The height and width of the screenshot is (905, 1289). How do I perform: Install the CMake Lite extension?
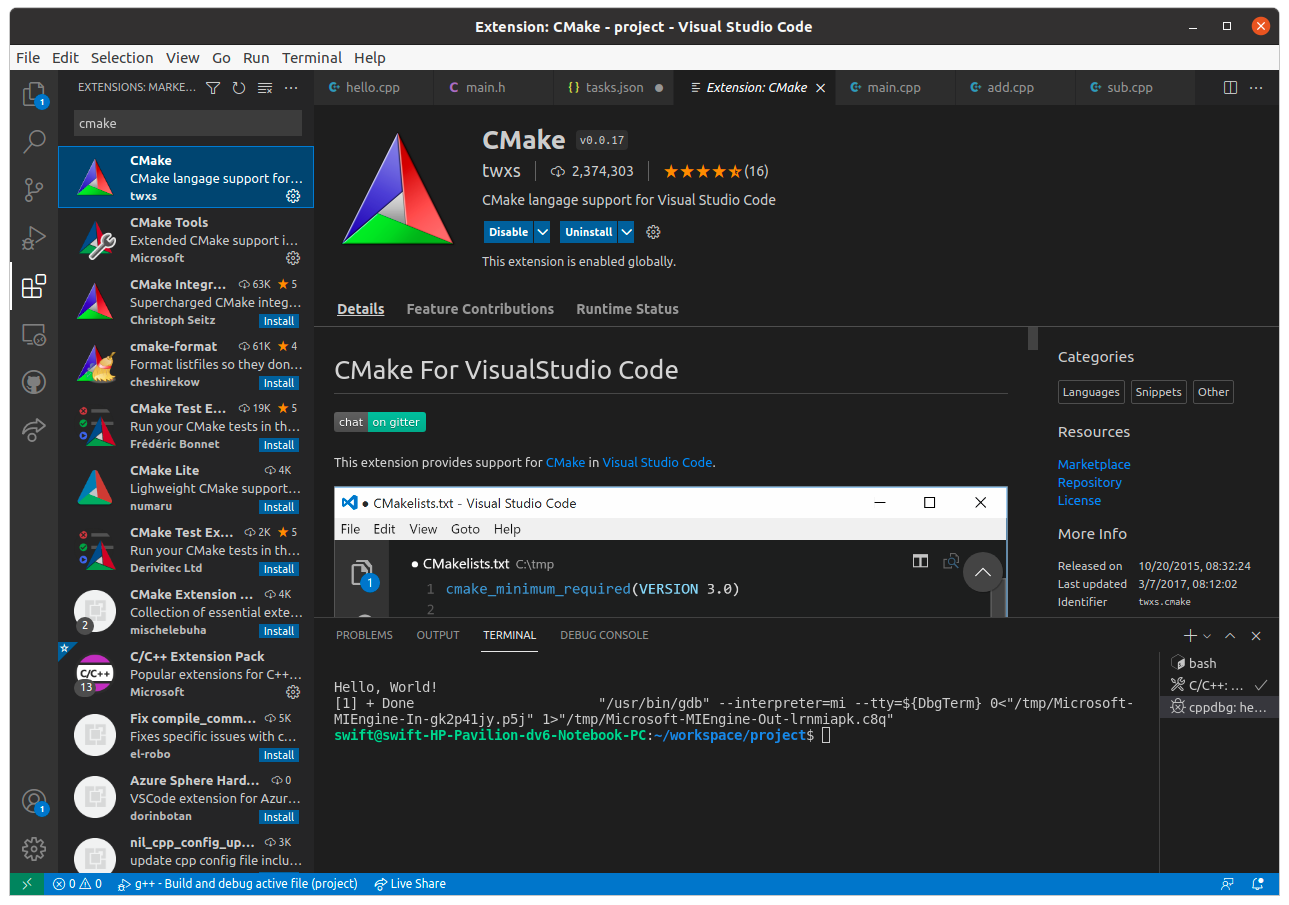pyautogui.click(x=279, y=507)
